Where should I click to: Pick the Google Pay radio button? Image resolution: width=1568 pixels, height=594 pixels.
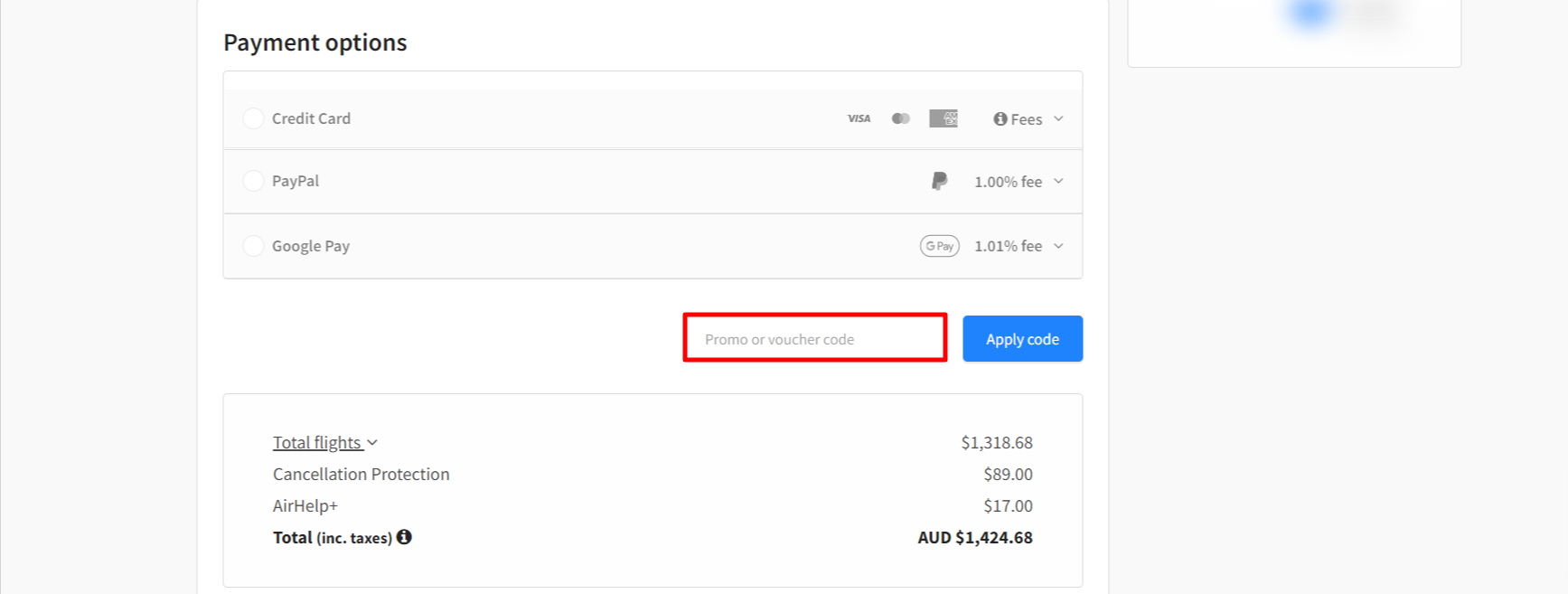click(254, 246)
